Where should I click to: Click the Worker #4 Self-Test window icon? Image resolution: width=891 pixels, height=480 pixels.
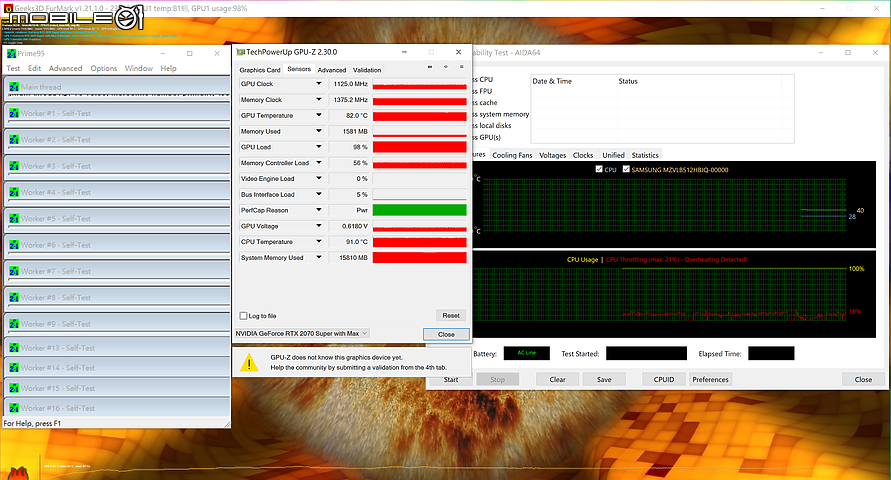14,192
